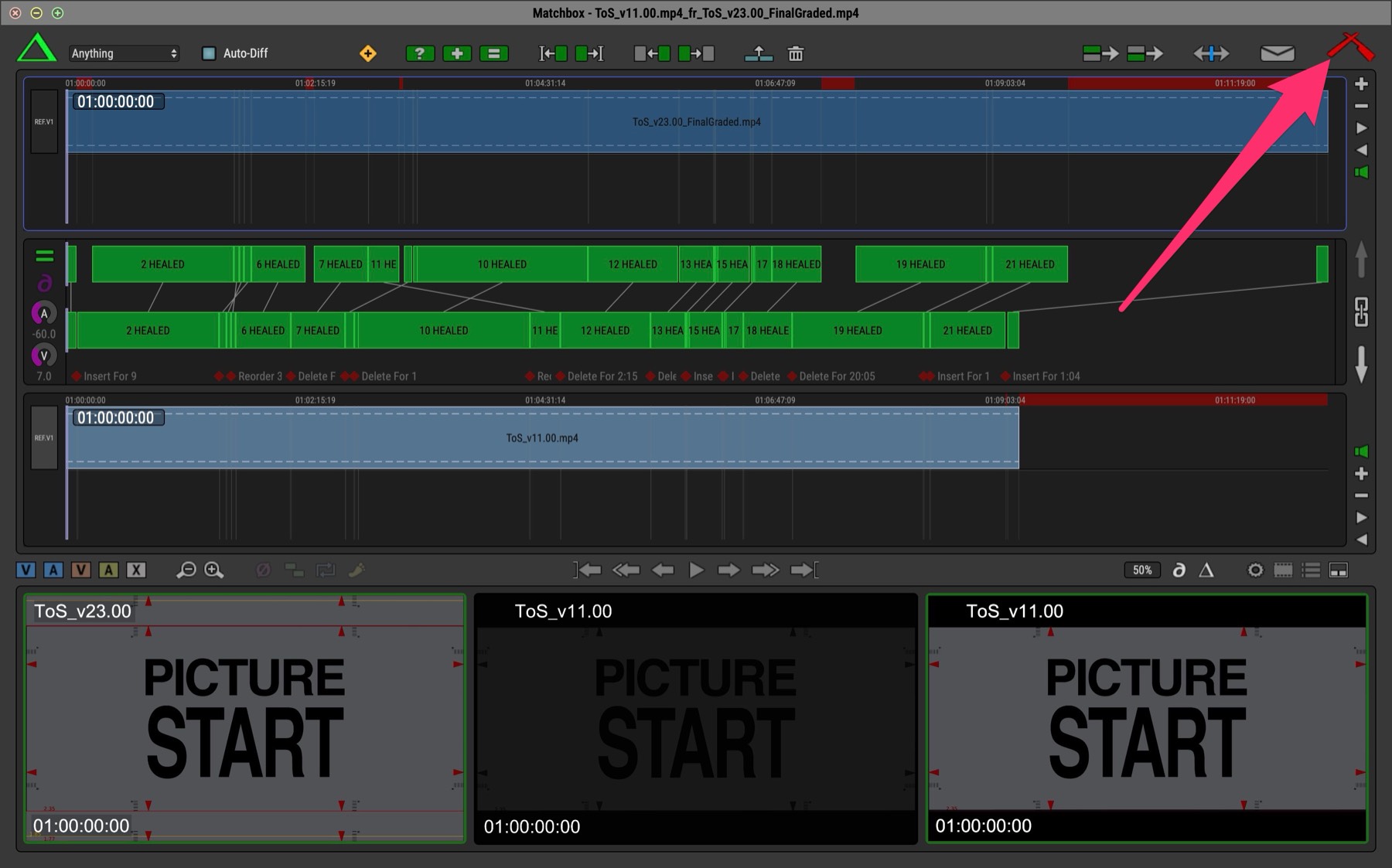Click the move clip left icon
This screenshot has height=868, width=1392.
coord(652,53)
